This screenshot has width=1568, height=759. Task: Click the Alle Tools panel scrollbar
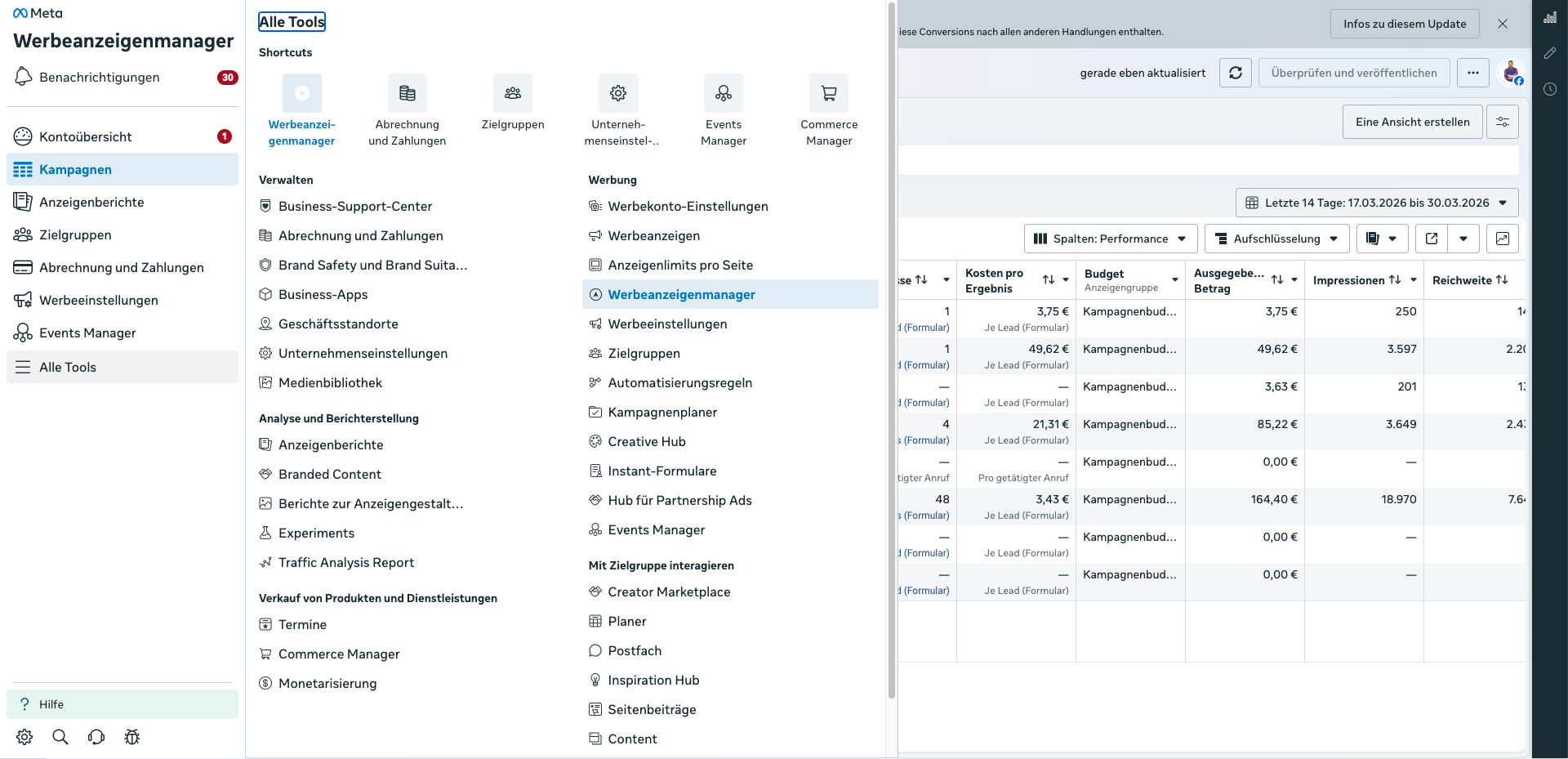[892, 351]
